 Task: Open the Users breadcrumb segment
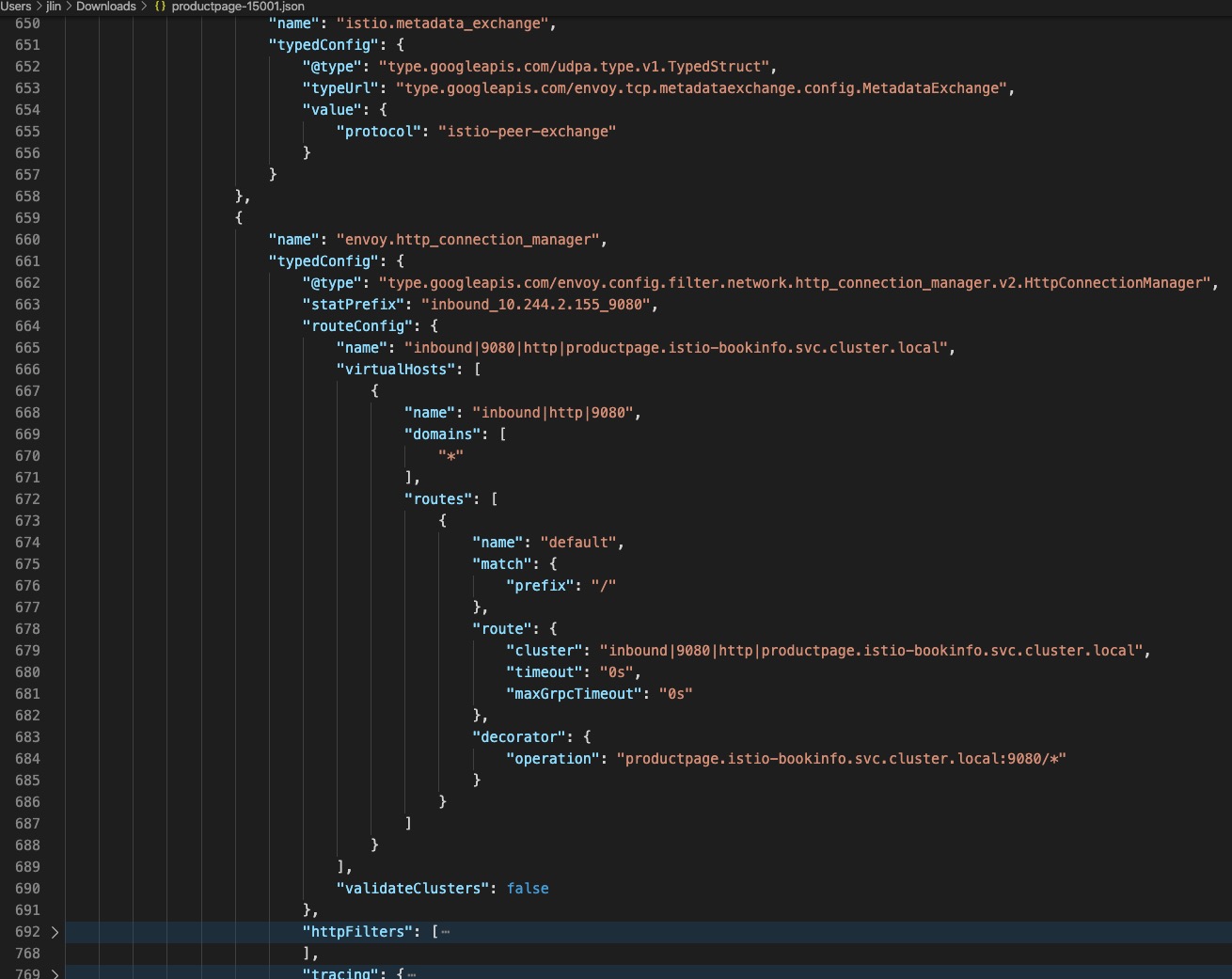point(16,7)
